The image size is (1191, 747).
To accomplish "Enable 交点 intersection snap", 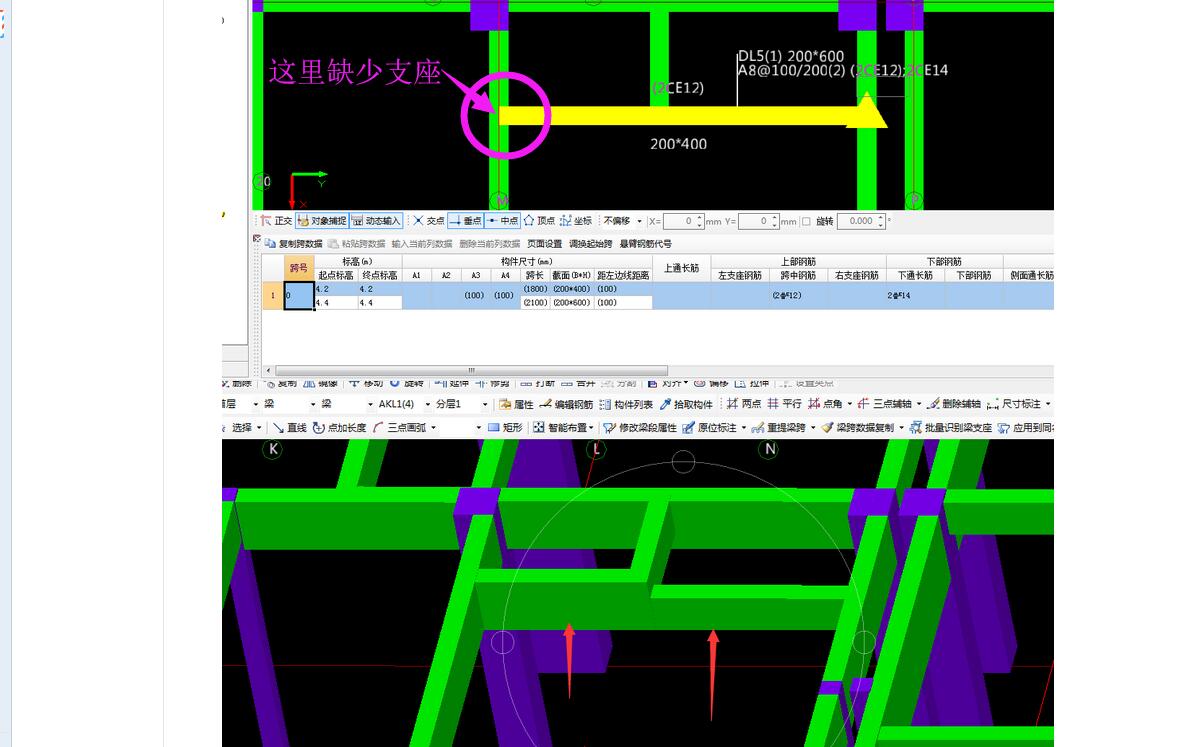I will (428, 221).
